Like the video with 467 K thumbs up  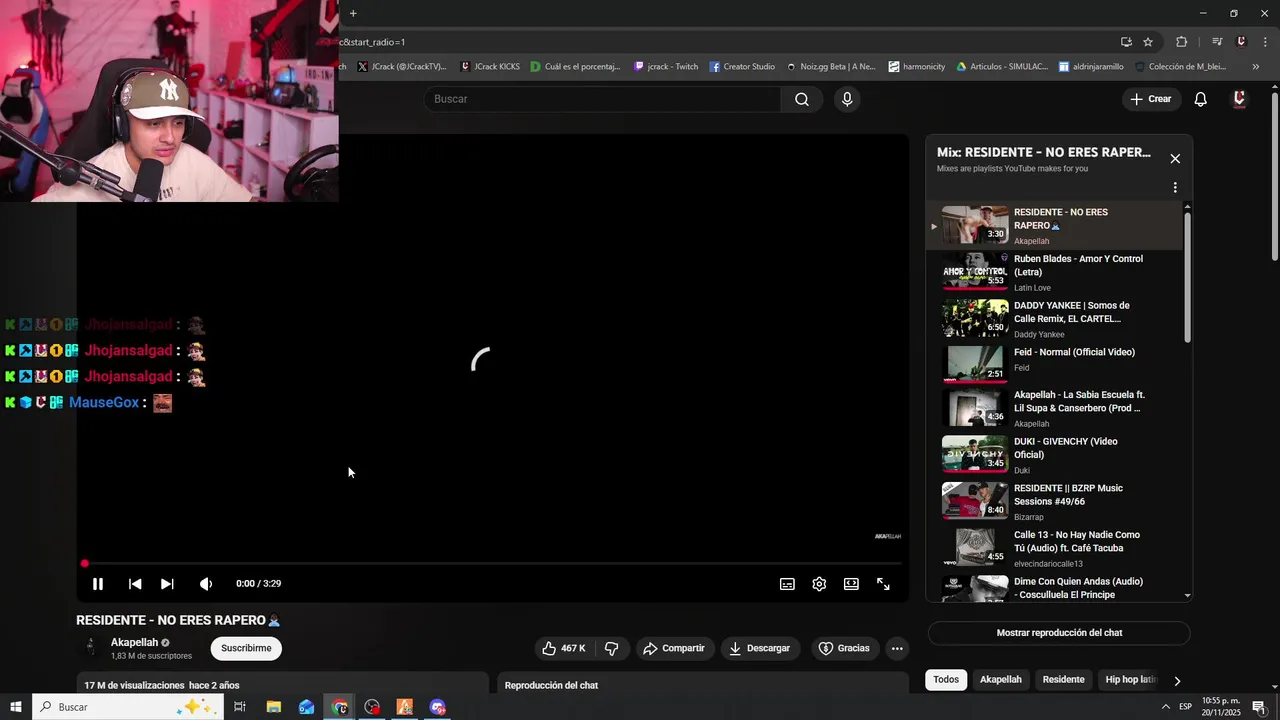(x=564, y=648)
